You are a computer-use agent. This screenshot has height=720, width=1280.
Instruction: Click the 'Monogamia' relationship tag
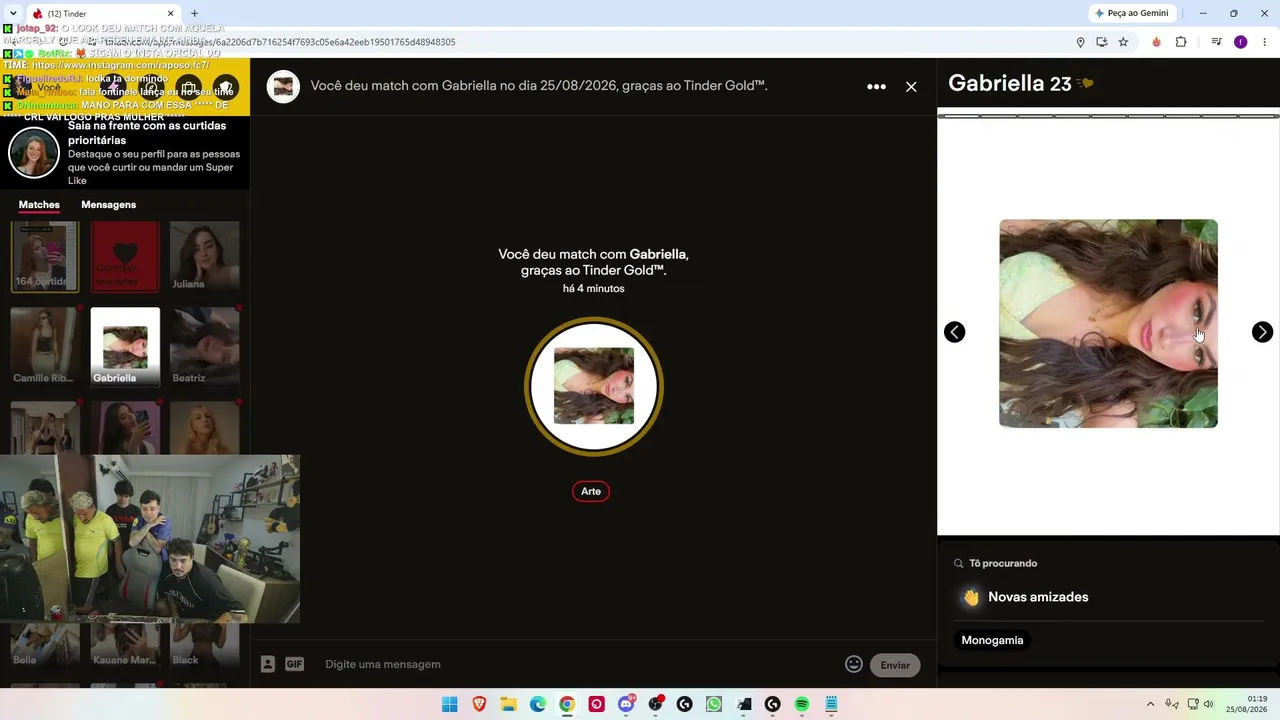992,640
